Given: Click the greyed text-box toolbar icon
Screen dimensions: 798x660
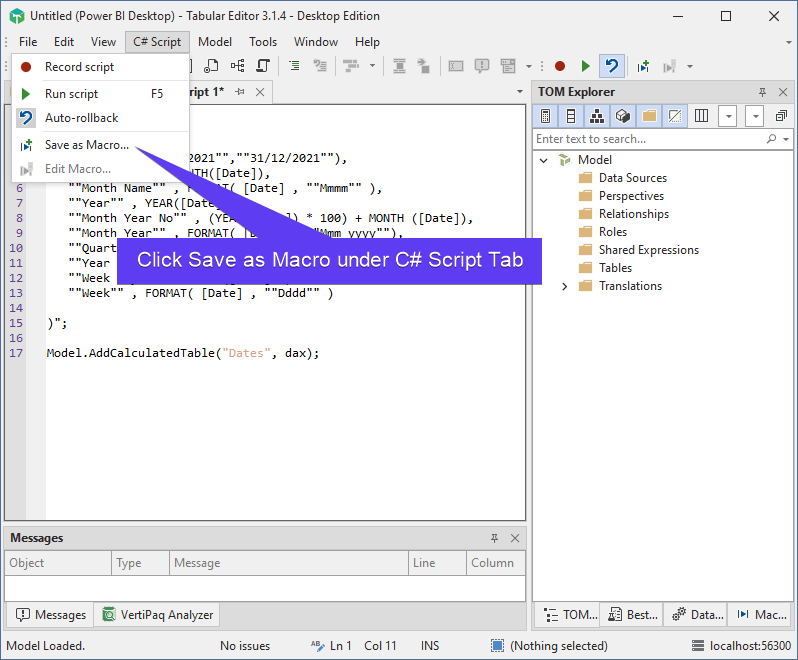Looking at the screenshot, I should coord(455,66).
